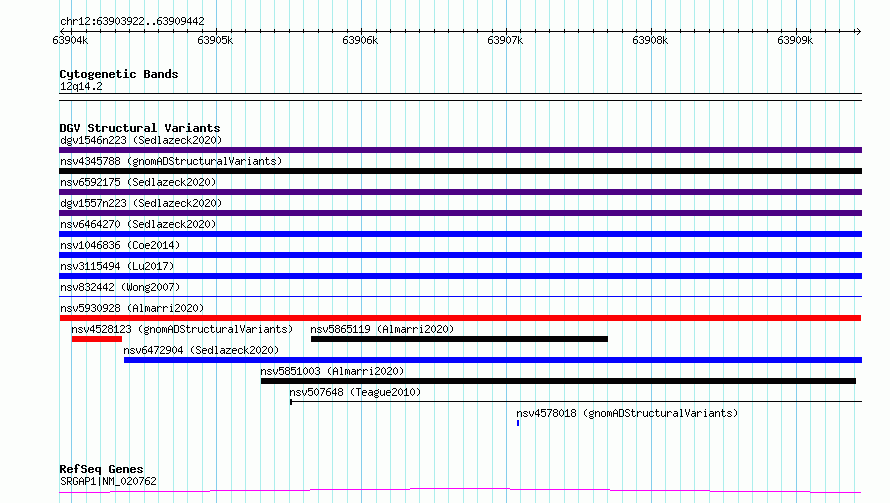Image resolution: width=890 pixels, height=503 pixels.
Task: Click nsv4528123 (gnomADStructuralVariants) label
Action: [182, 329]
